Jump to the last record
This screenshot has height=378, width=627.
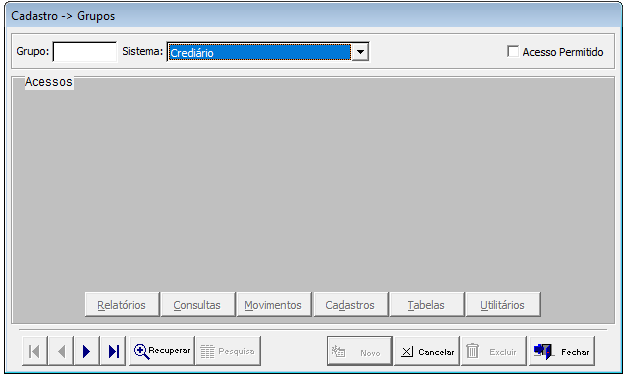tap(114, 351)
